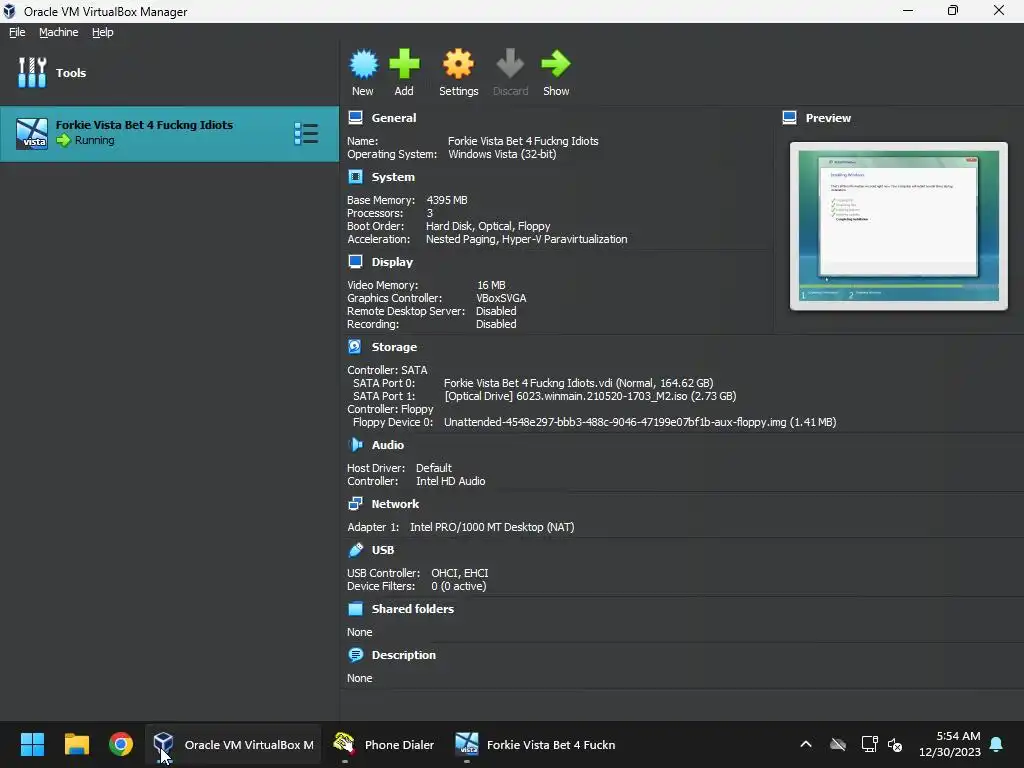Viewport: 1024px width, 768px height.
Task: Launch Google Chrome from the taskbar
Action: tap(121, 744)
